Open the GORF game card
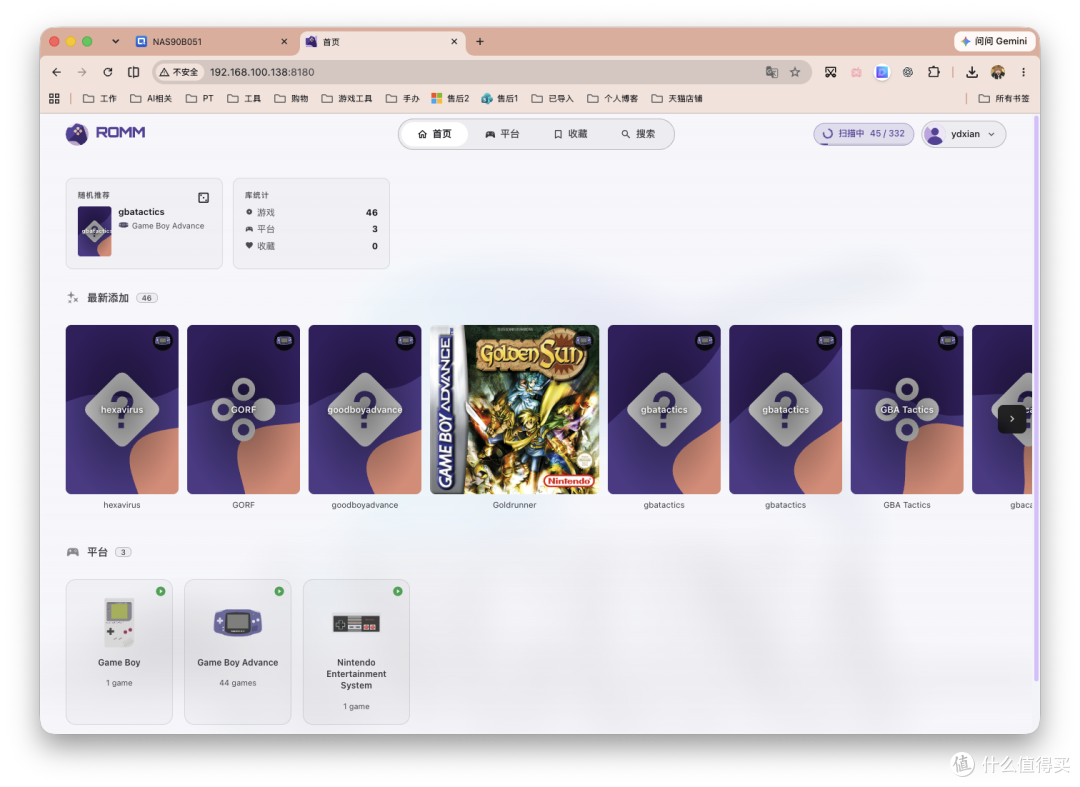The width and height of the screenshot is (1080, 787). 243,409
